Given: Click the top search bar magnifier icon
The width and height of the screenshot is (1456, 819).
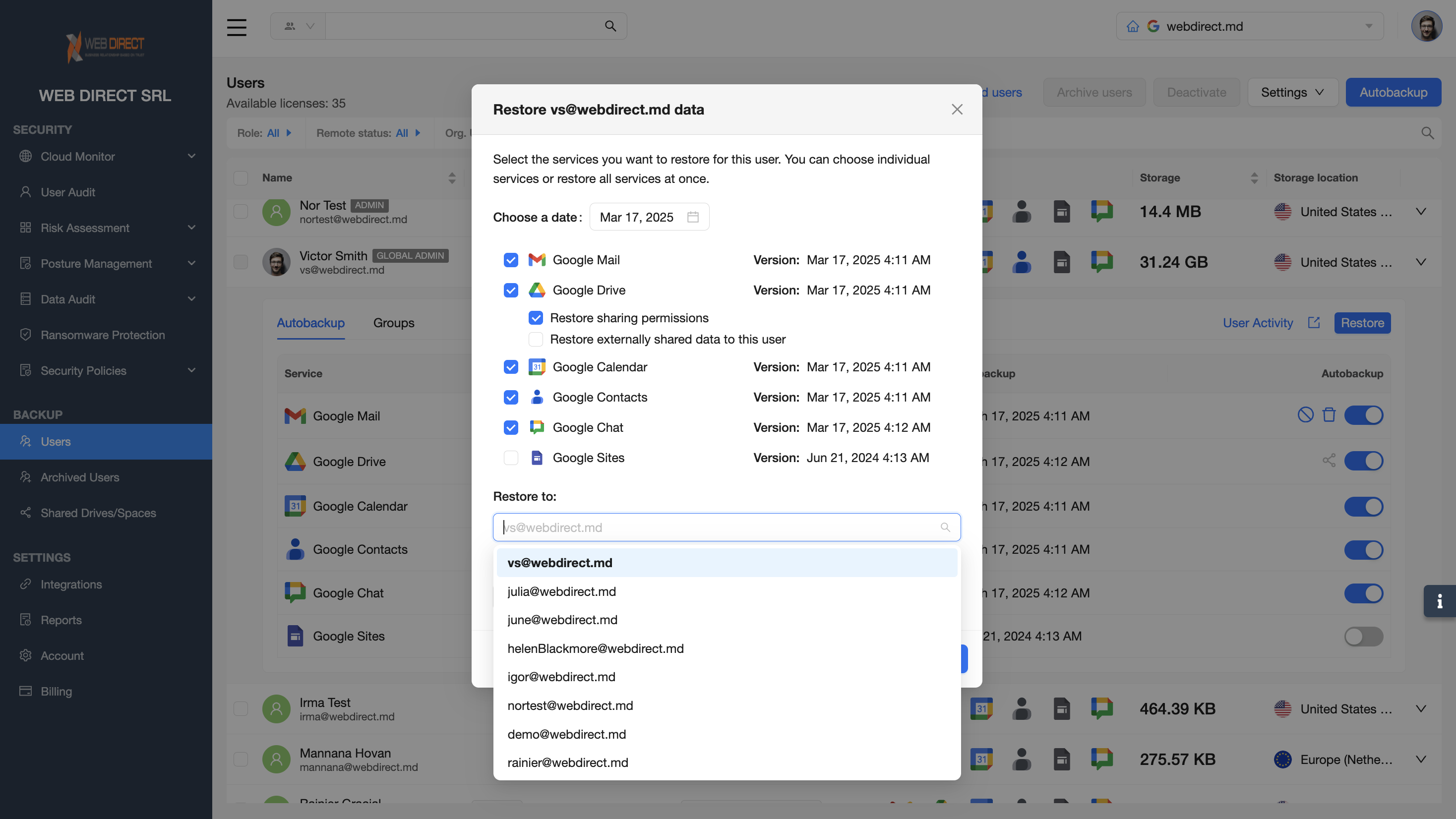Looking at the screenshot, I should (x=610, y=26).
